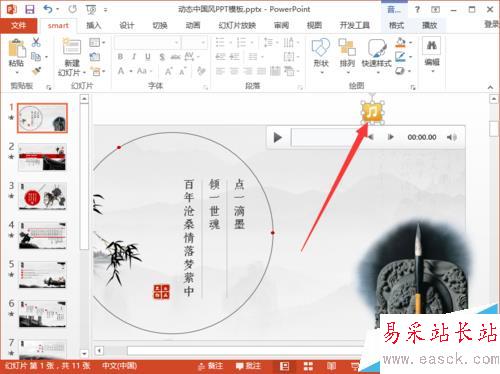
Task: Switch to the 播放 Playback tab
Action: pos(429,25)
